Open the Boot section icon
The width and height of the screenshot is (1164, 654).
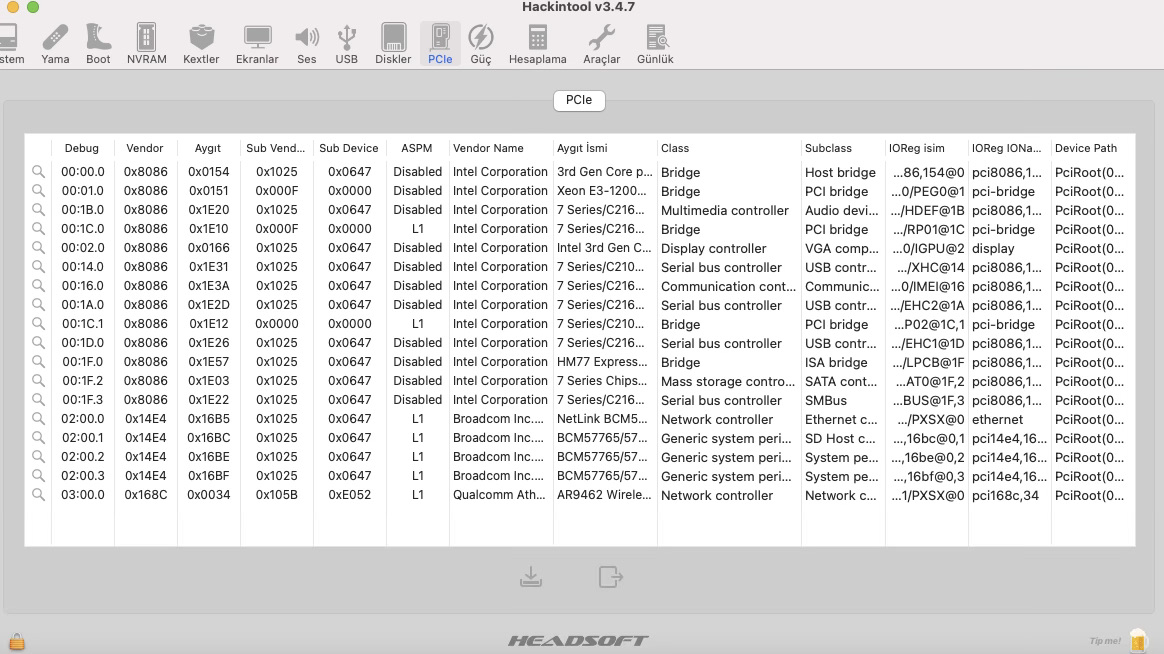coord(98,44)
